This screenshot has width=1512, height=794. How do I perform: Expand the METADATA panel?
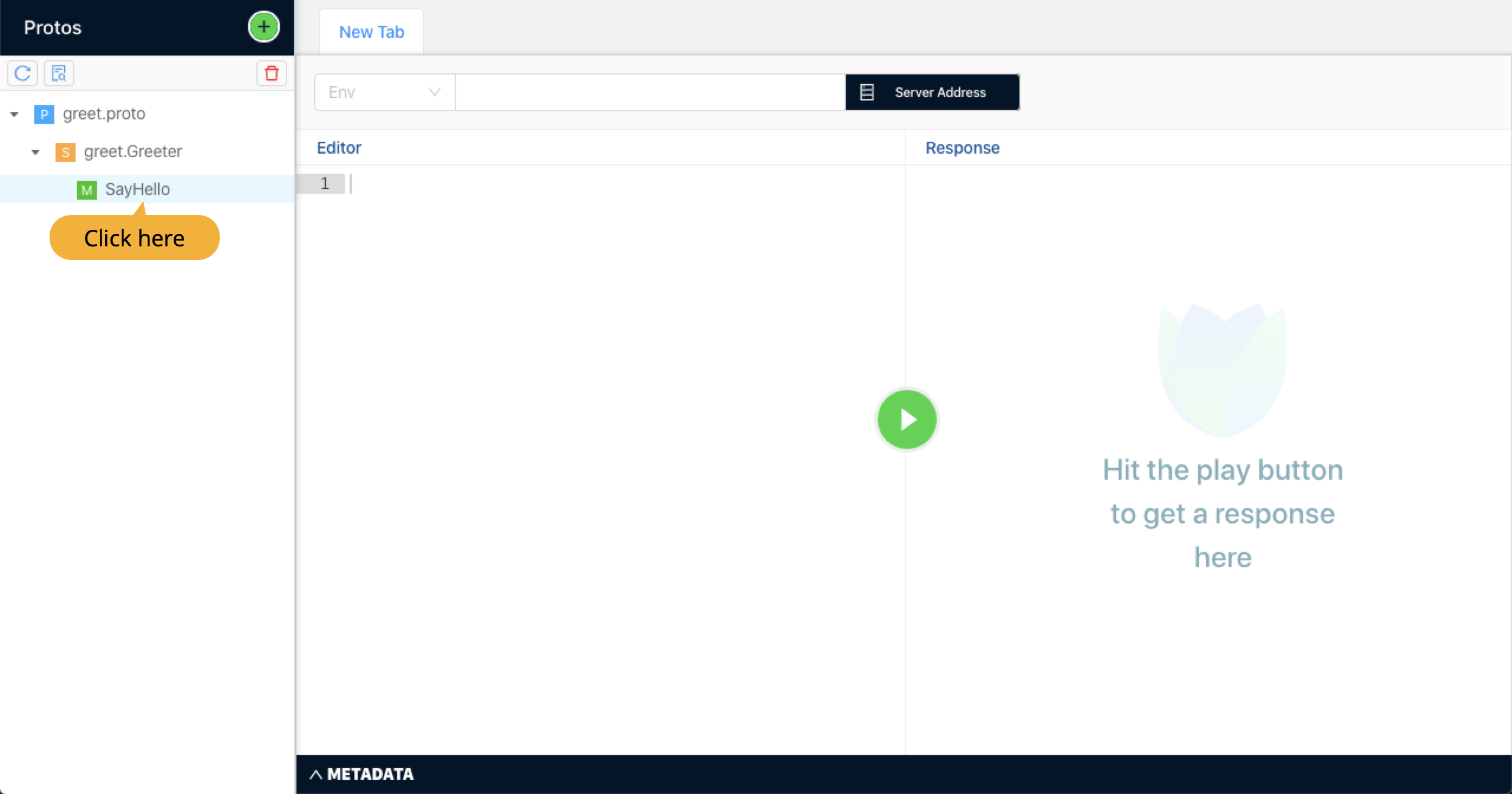pos(361,774)
